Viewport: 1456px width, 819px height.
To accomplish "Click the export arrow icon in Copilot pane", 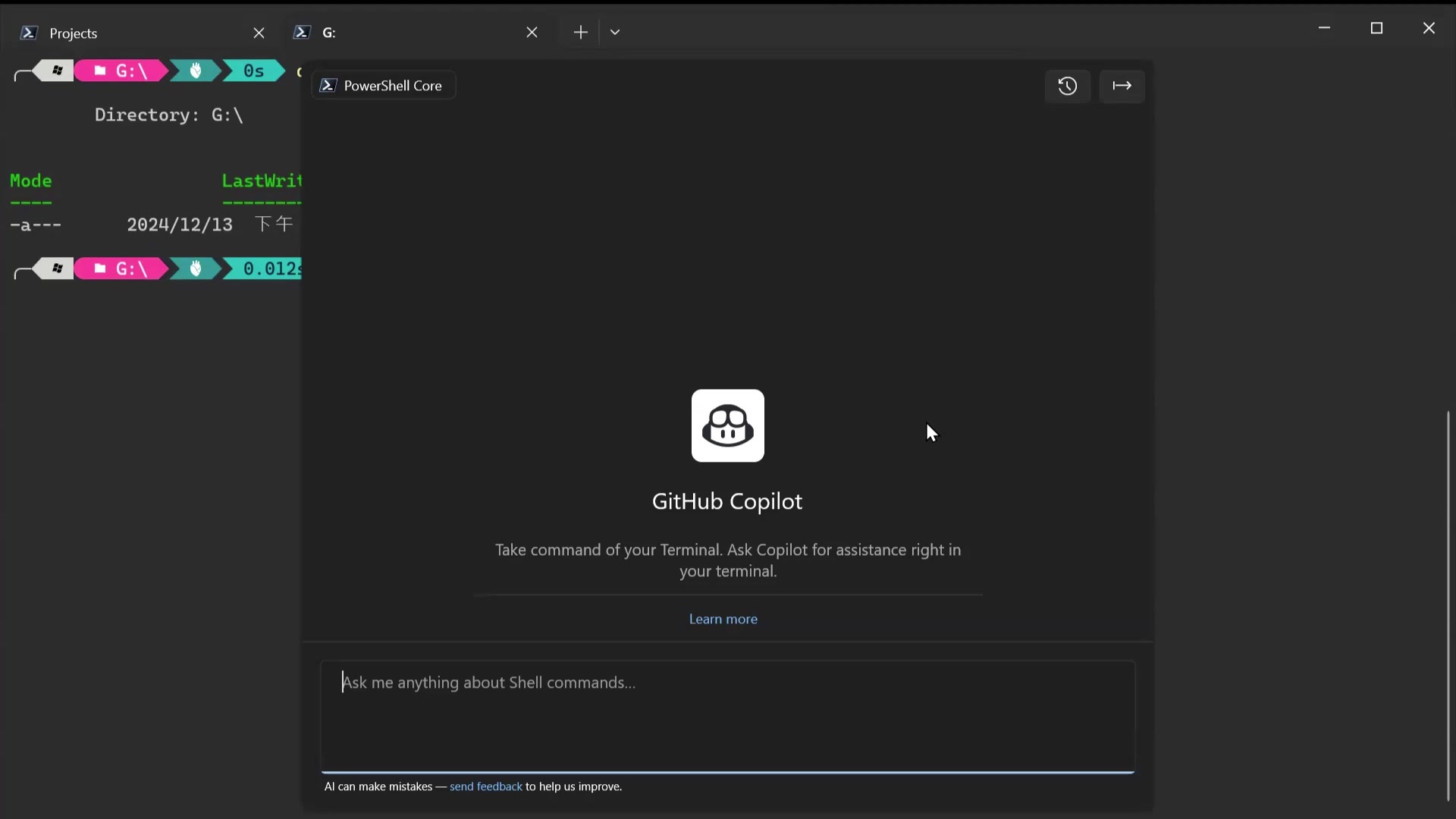I will click(x=1122, y=86).
